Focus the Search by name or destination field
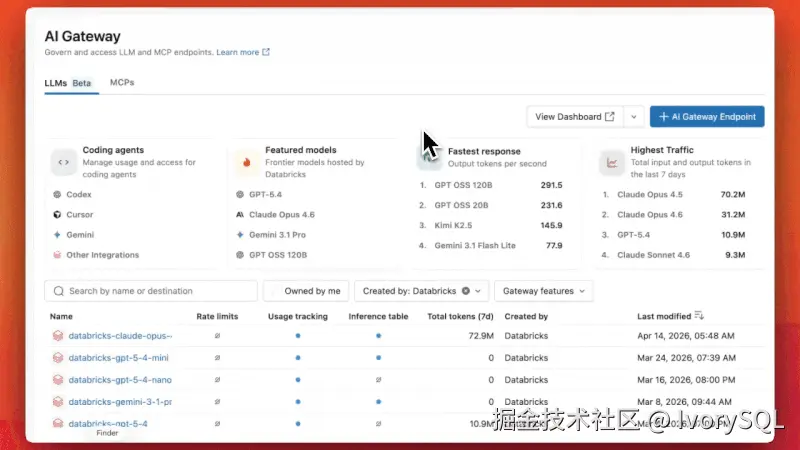Viewport: 800px width, 450px height. [151, 291]
